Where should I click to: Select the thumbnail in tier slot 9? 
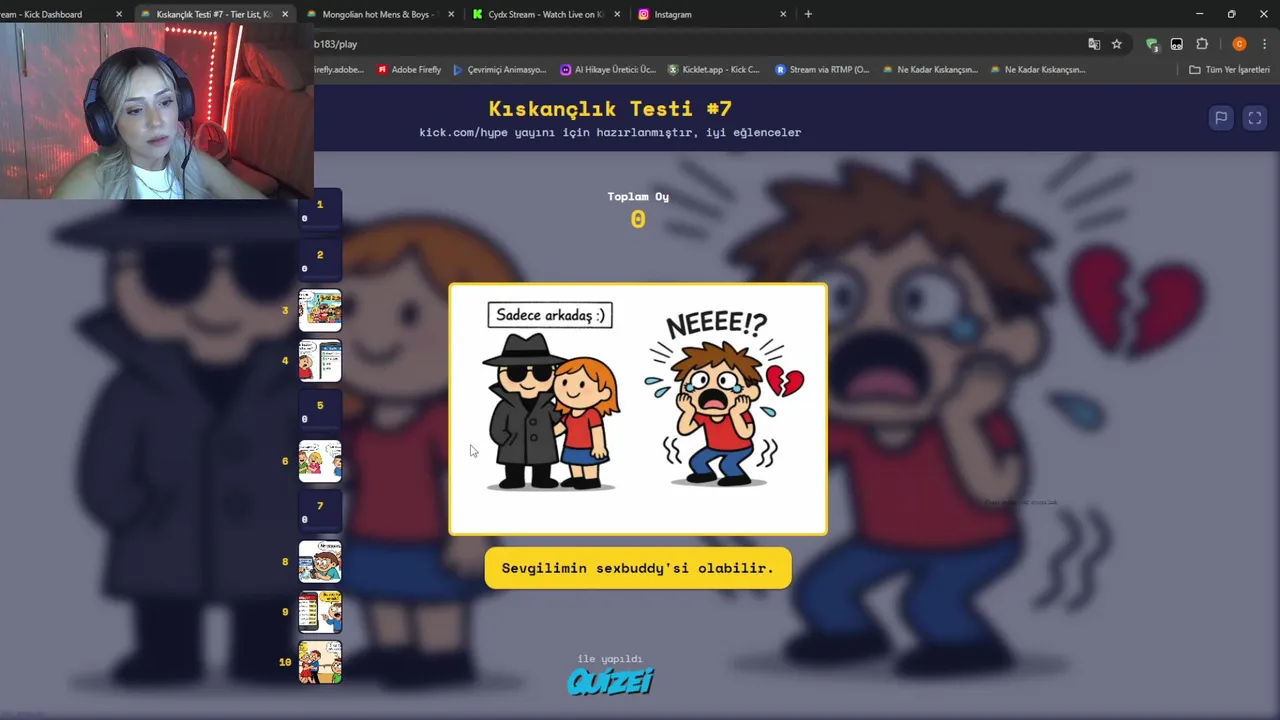[320, 612]
